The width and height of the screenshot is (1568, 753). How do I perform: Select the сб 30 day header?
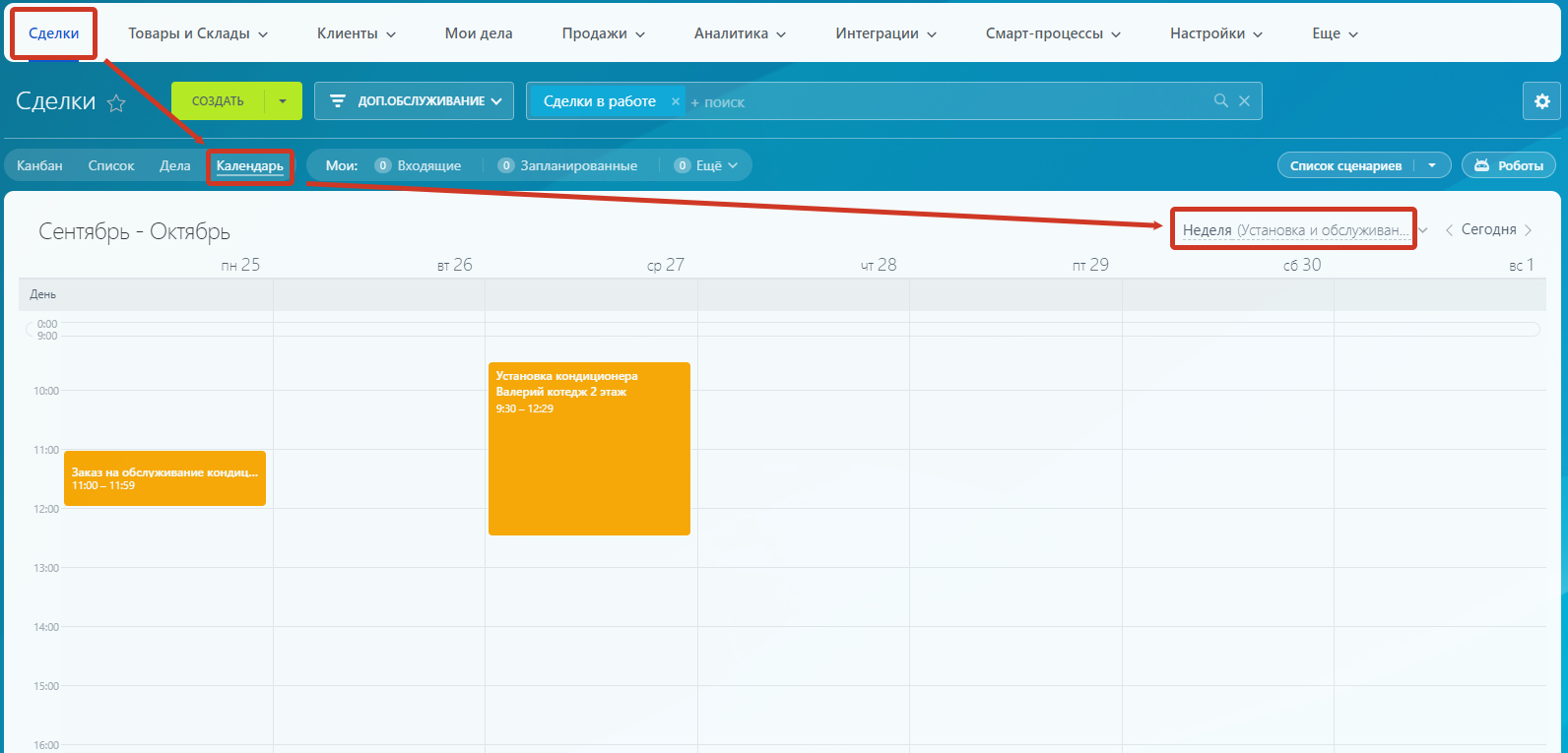click(x=1302, y=265)
